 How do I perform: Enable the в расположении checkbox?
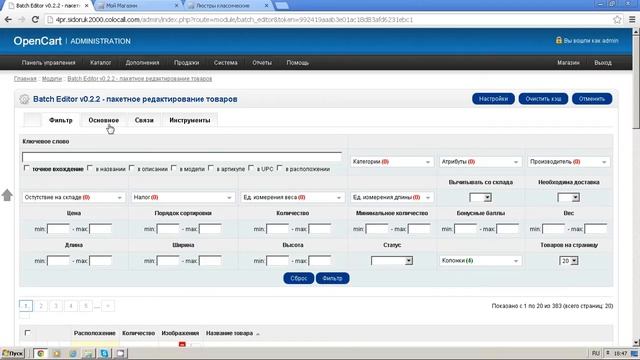pyautogui.click(x=279, y=168)
